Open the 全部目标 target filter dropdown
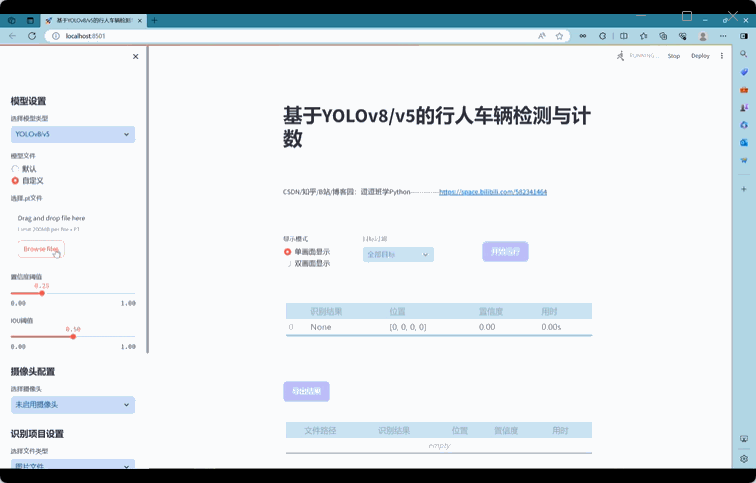Image resolution: width=756 pixels, height=483 pixels. click(398, 255)
